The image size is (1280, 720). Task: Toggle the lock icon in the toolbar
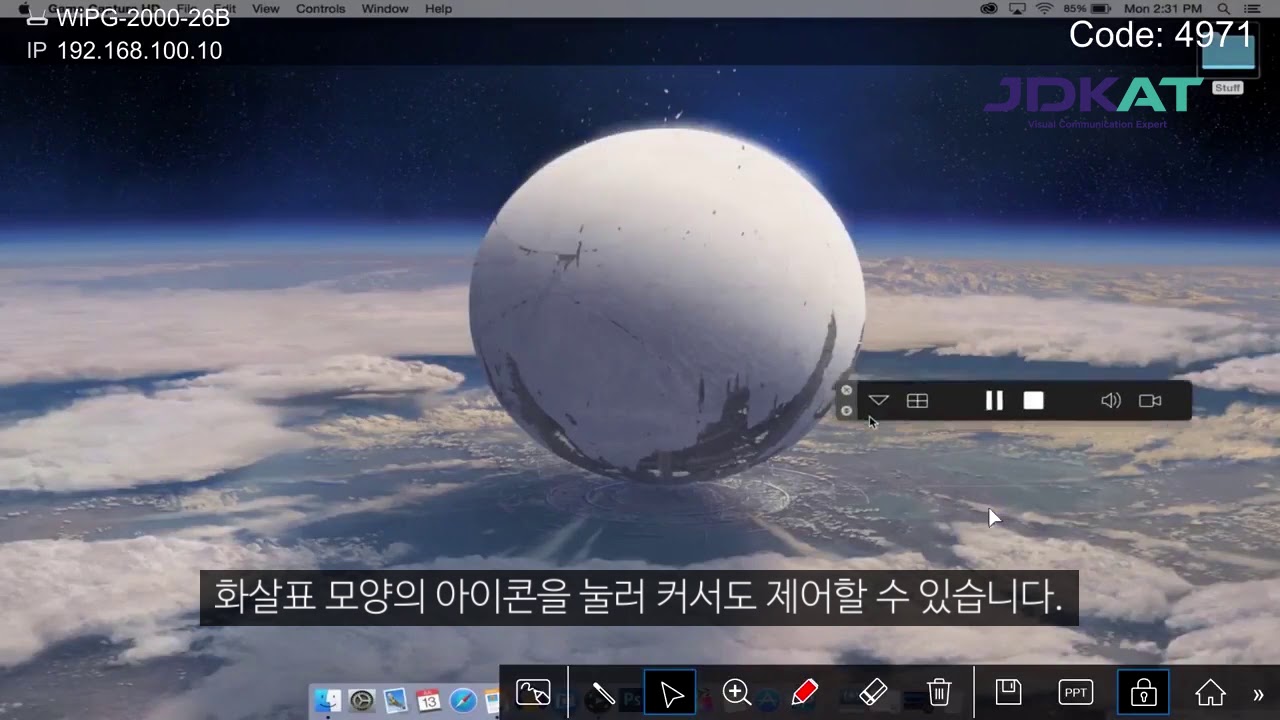tap(1143, 692)
